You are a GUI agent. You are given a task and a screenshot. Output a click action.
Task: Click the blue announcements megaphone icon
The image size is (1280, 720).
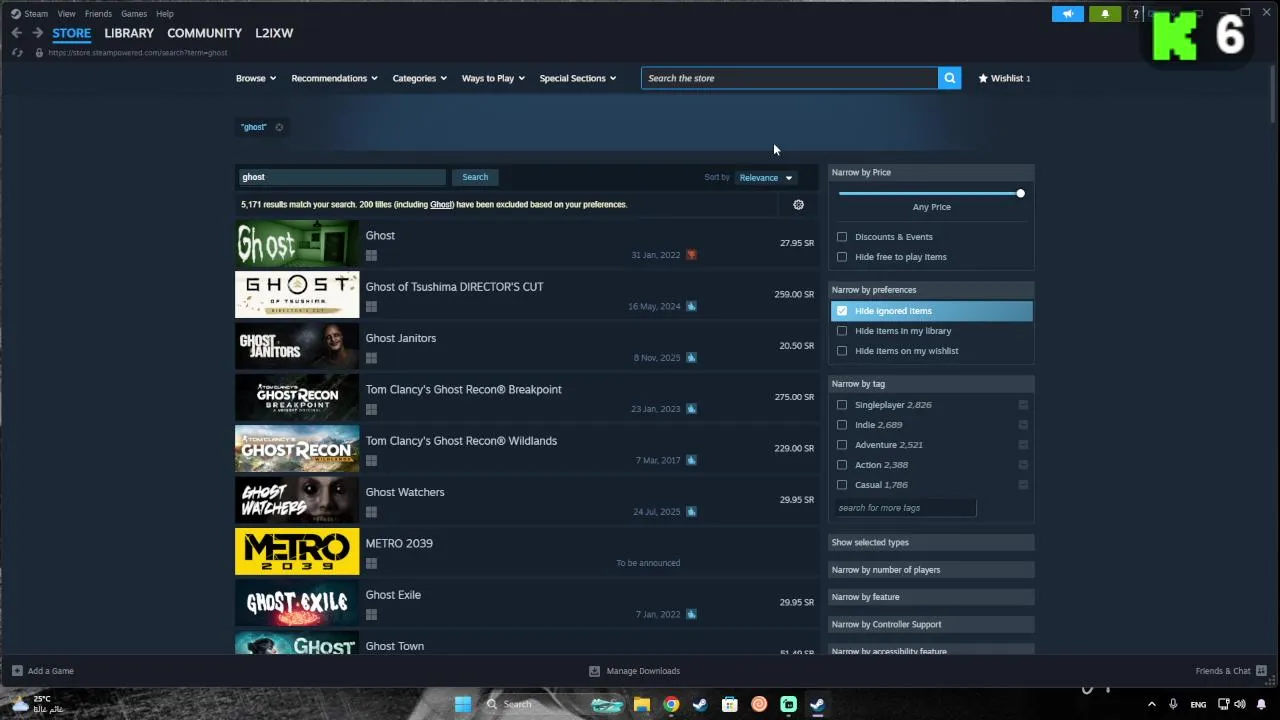tap(1068, 14)
